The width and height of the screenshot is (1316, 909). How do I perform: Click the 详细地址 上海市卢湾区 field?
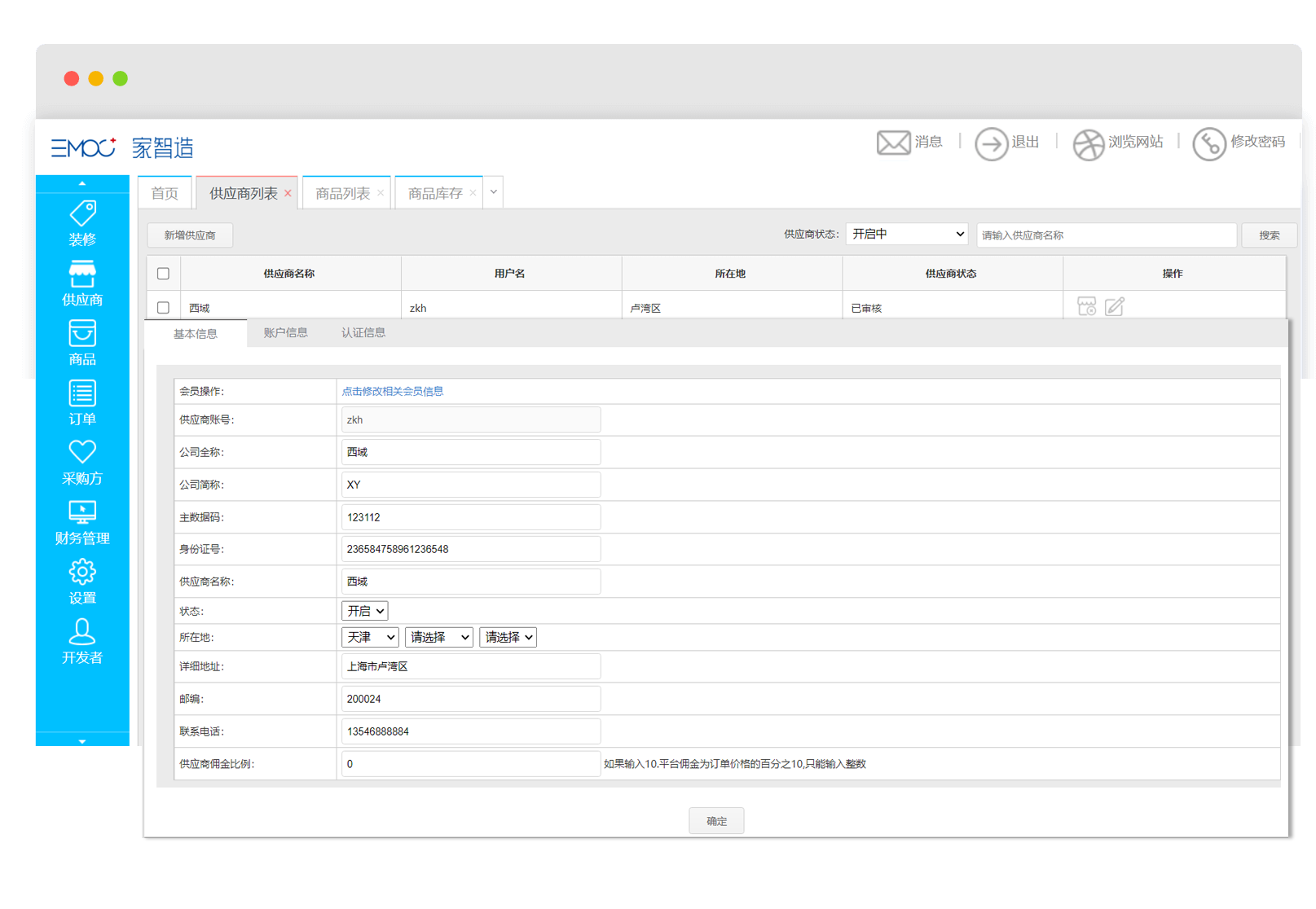point(471,666)
